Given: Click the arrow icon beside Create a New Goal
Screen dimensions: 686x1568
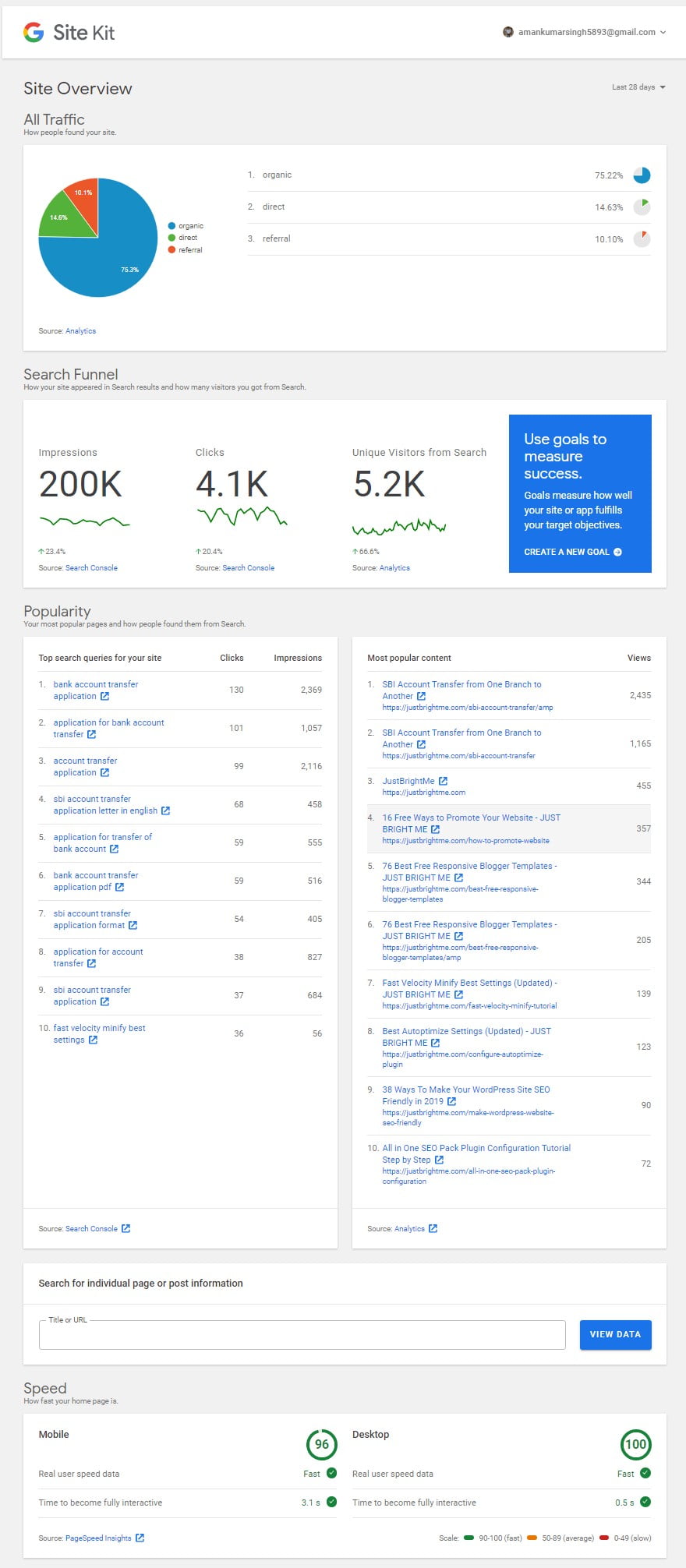Looking at the screenshot, I should point(617,552).
